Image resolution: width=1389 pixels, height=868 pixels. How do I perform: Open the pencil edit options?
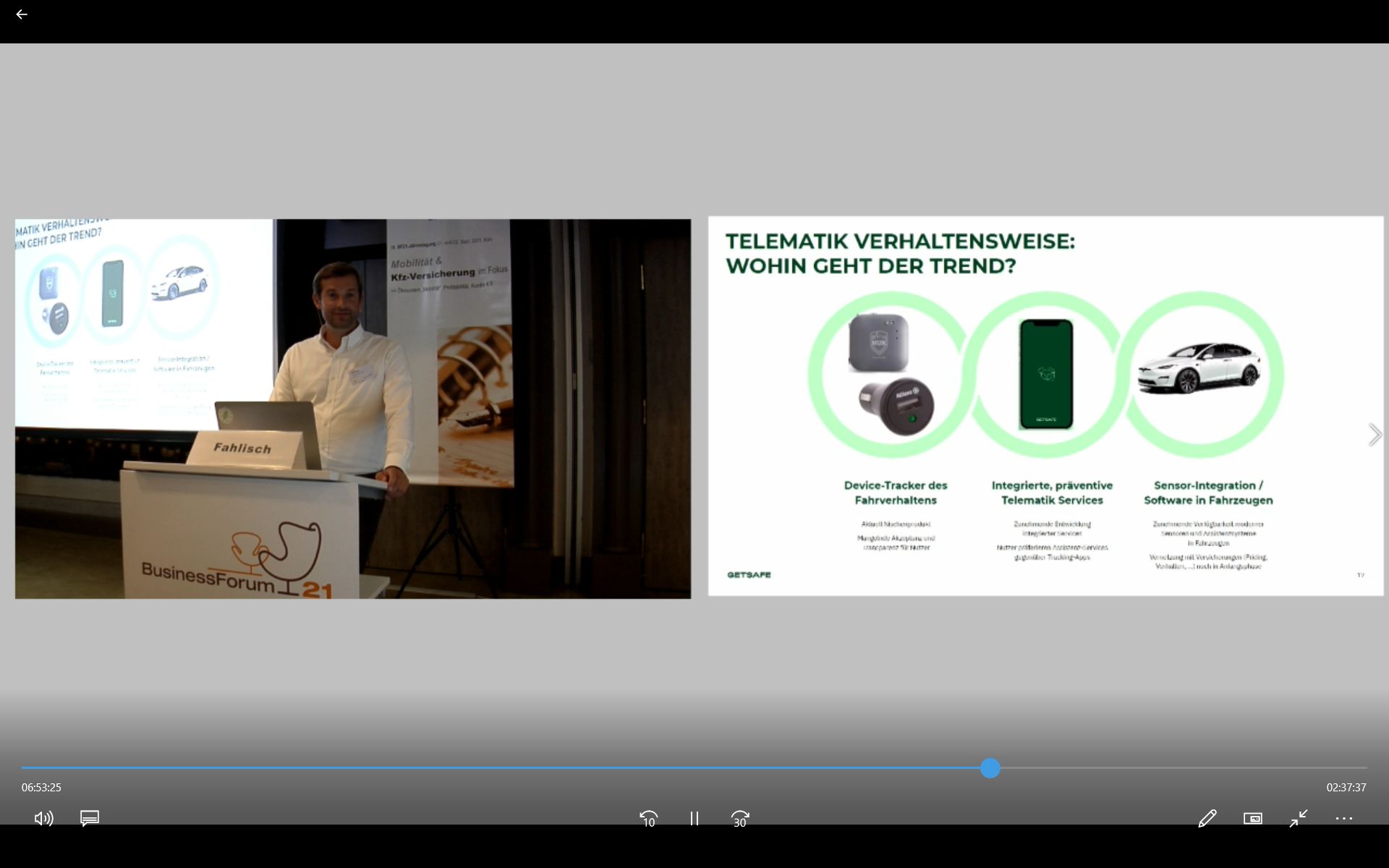[1207, 818]
